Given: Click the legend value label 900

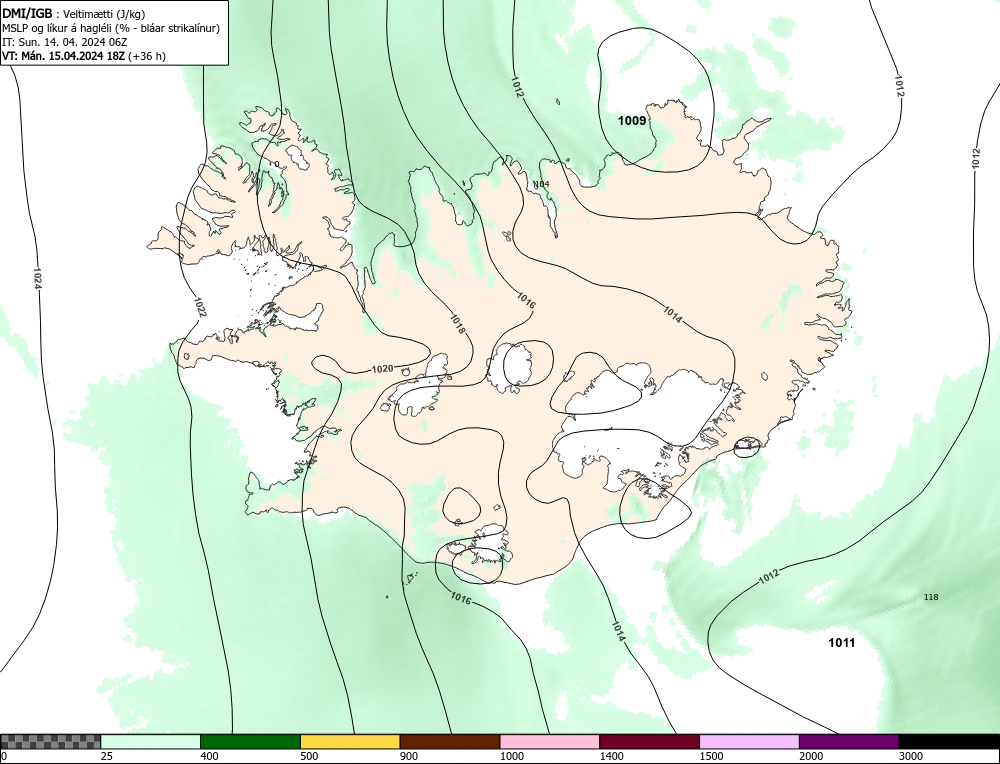Looking at the screenshot, I should [408, 756].
